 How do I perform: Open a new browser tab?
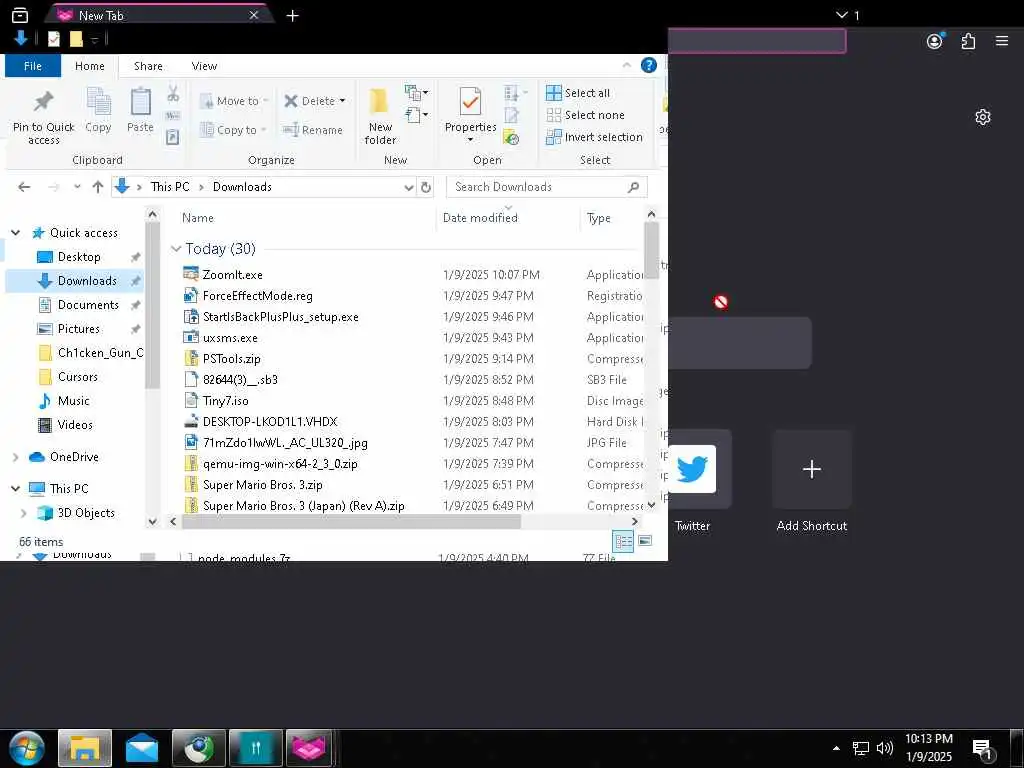click(293, 16)
